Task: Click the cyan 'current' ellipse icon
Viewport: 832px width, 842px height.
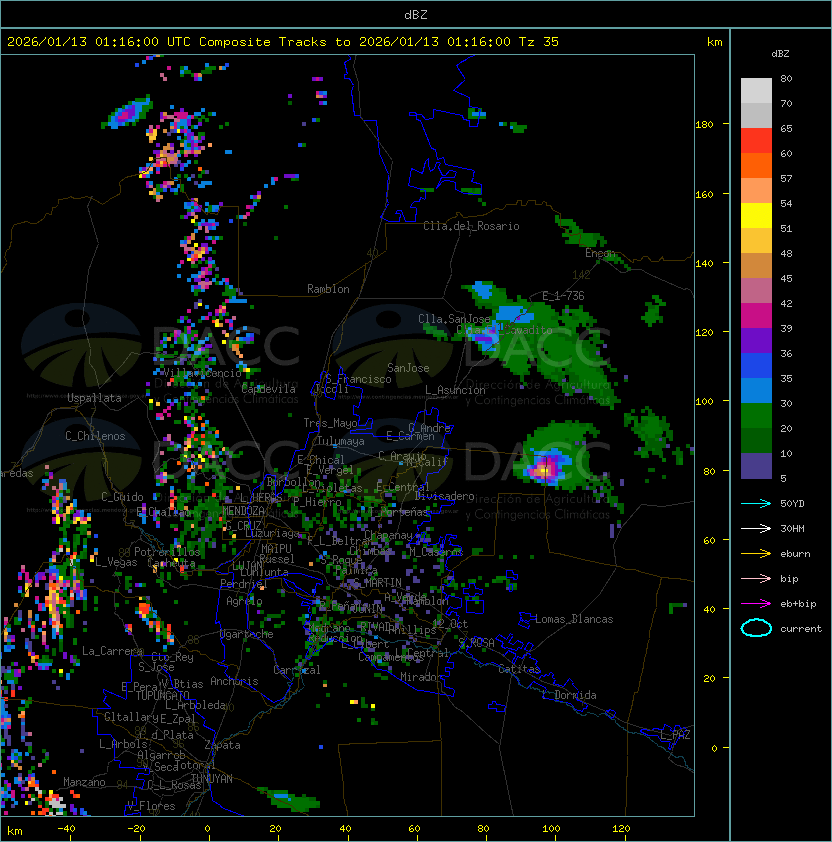Action: 756,628
